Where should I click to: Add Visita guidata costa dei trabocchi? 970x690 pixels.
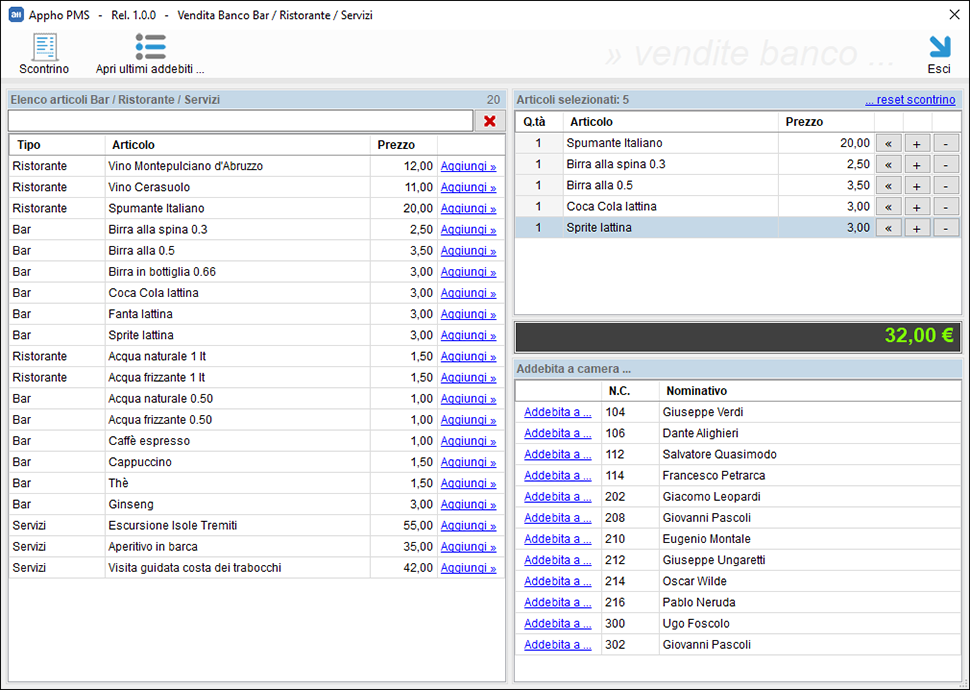[x=468, y=568]
